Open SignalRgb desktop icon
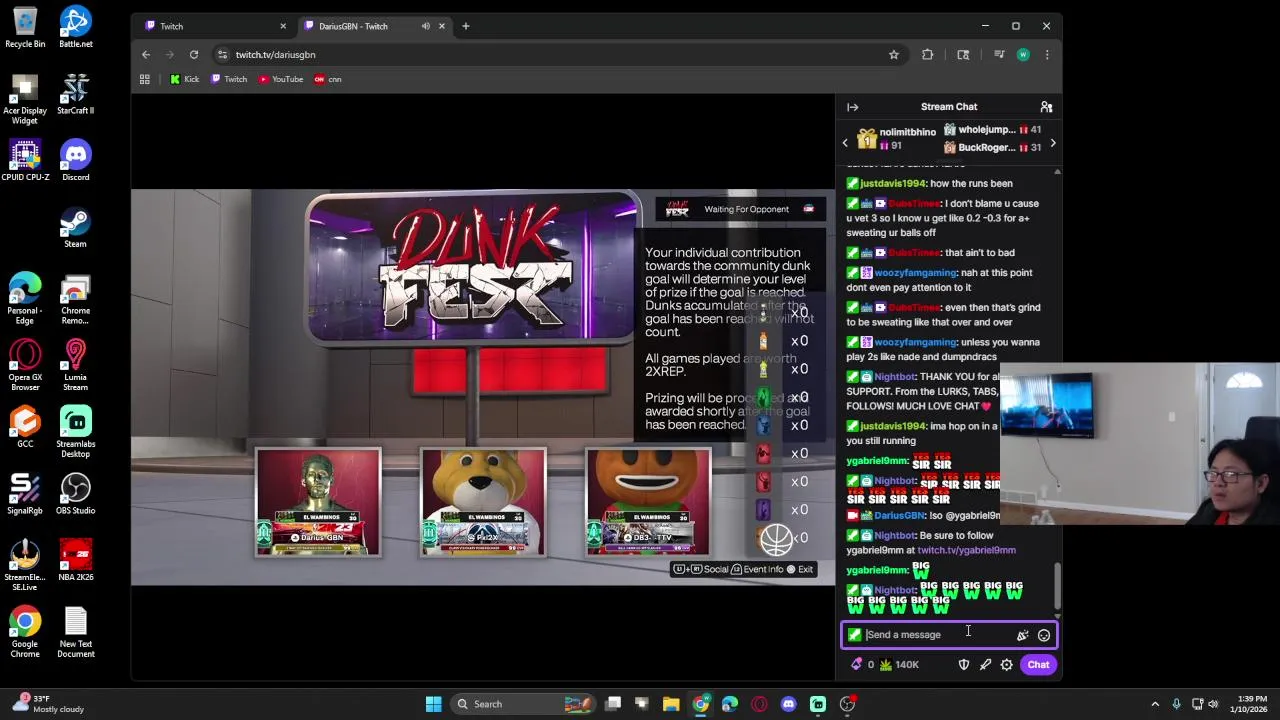The height and width of the screenshot is (720, 1280). click(25, 494)
